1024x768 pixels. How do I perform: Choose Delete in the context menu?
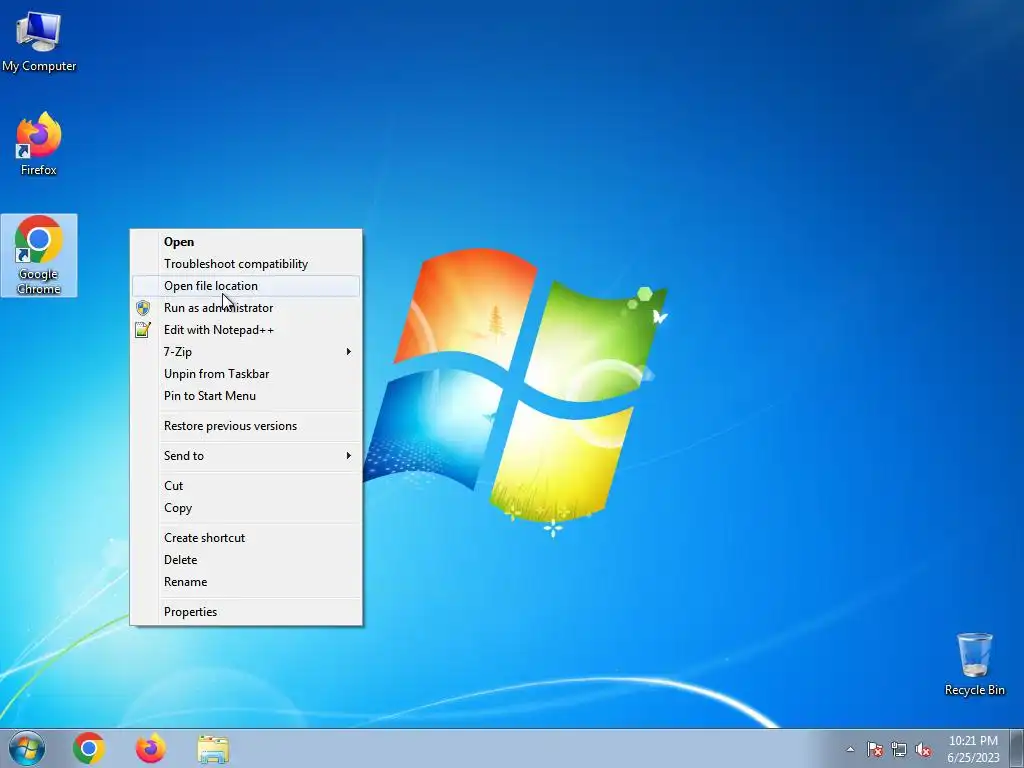coord(246,560)
